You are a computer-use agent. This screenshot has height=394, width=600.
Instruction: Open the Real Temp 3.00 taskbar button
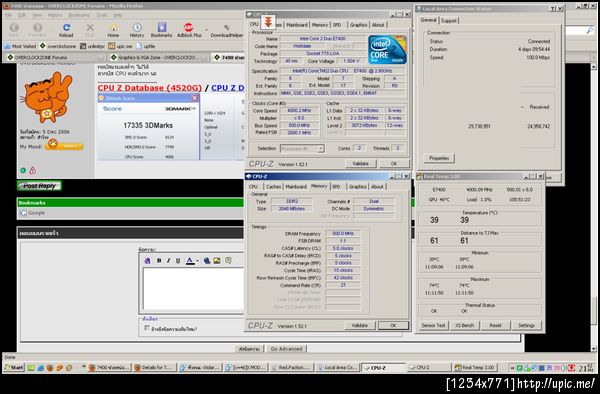(474, 368)
